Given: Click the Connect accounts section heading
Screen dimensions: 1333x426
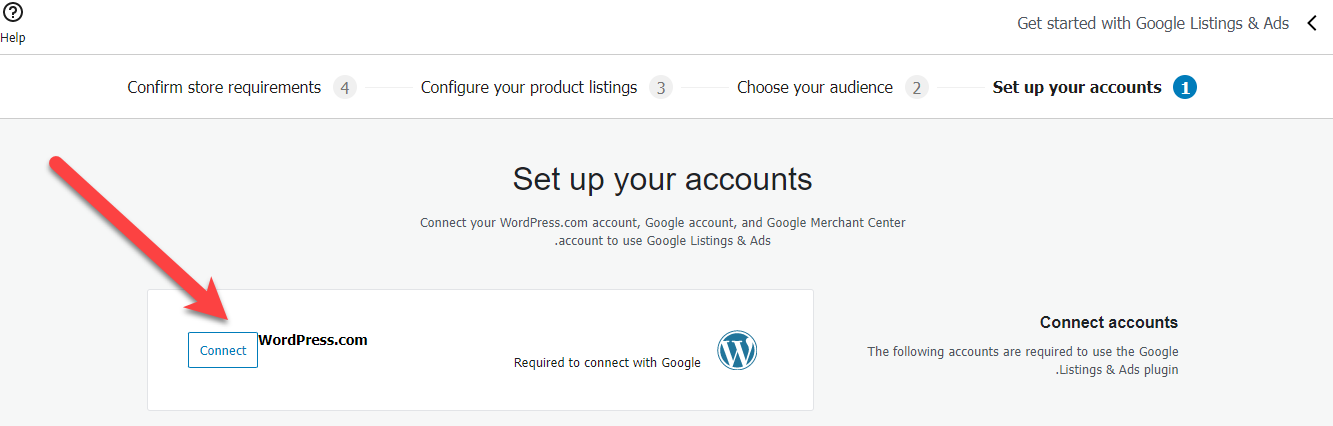Looking at the screenshot, I should tap(1109, 323).
